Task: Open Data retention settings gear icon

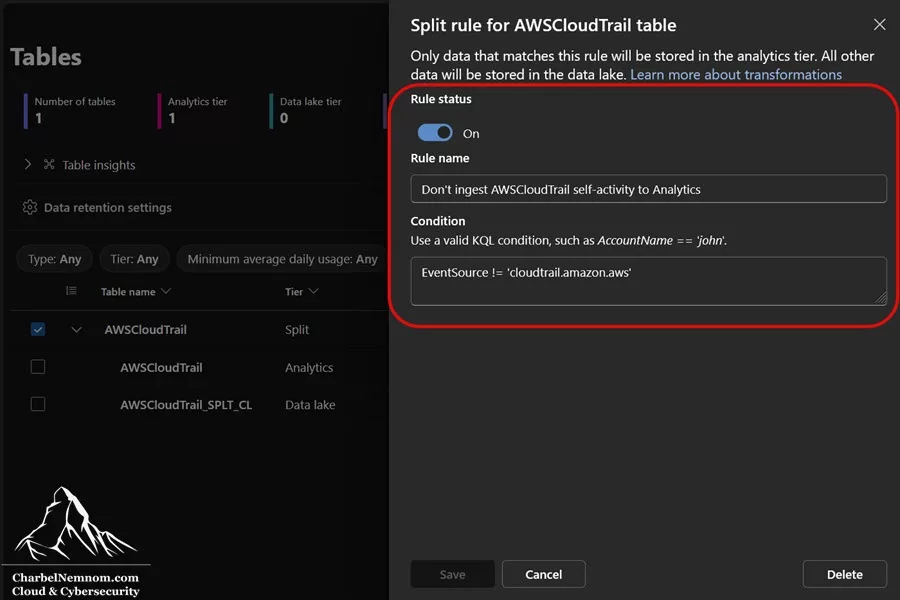Action: (x=30, y=207)
